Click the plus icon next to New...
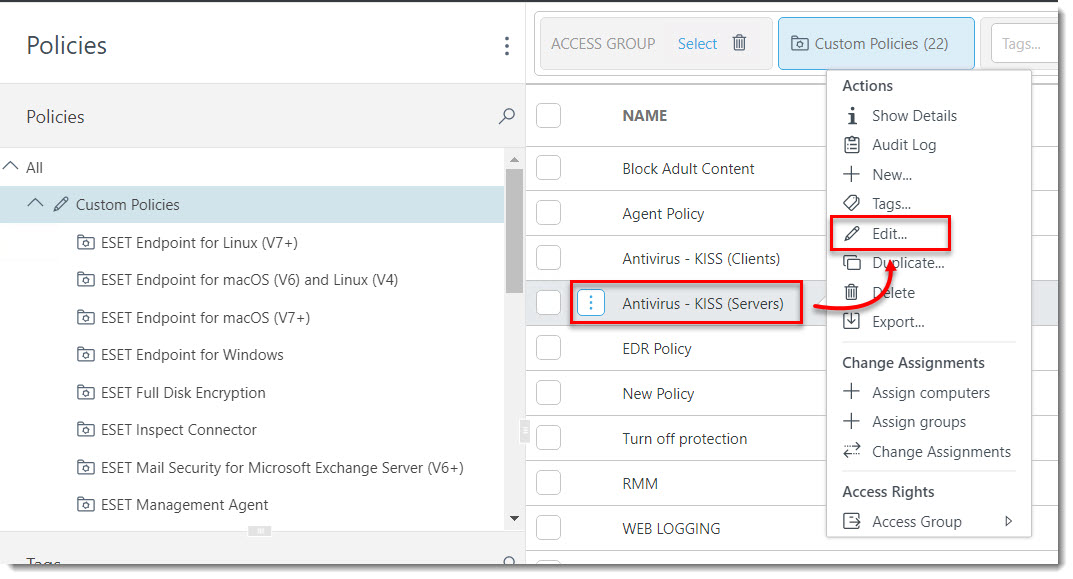The width and height of the screenshot is (1073, 579). (851, 175)
